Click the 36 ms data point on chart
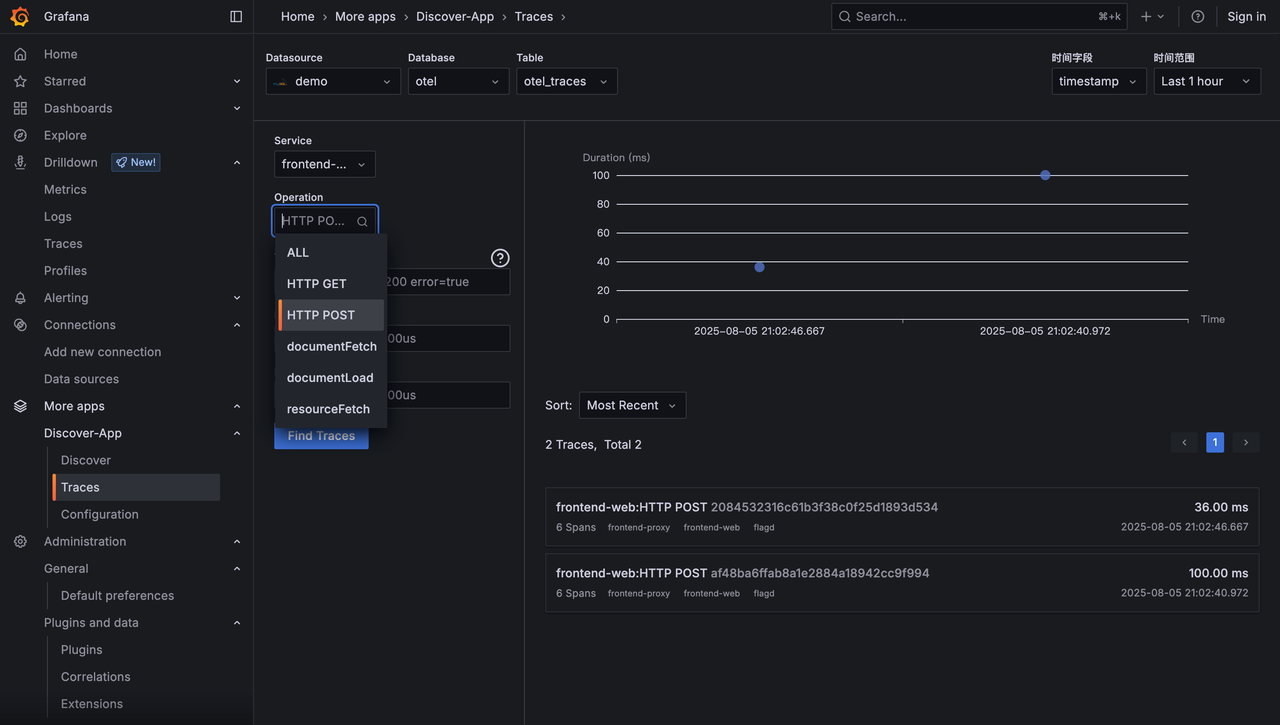 click(760, 267)
